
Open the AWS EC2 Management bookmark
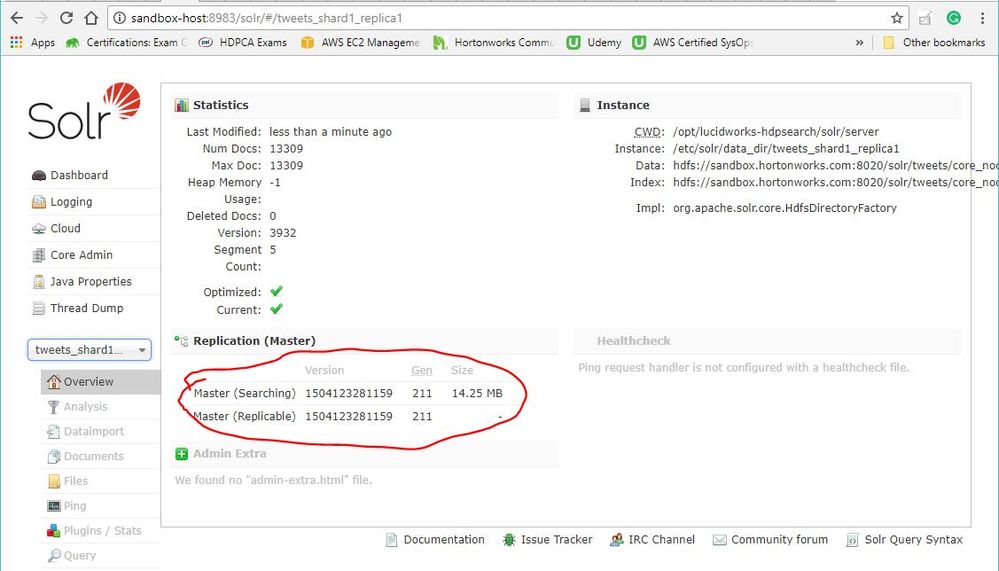tap(361, 42)
